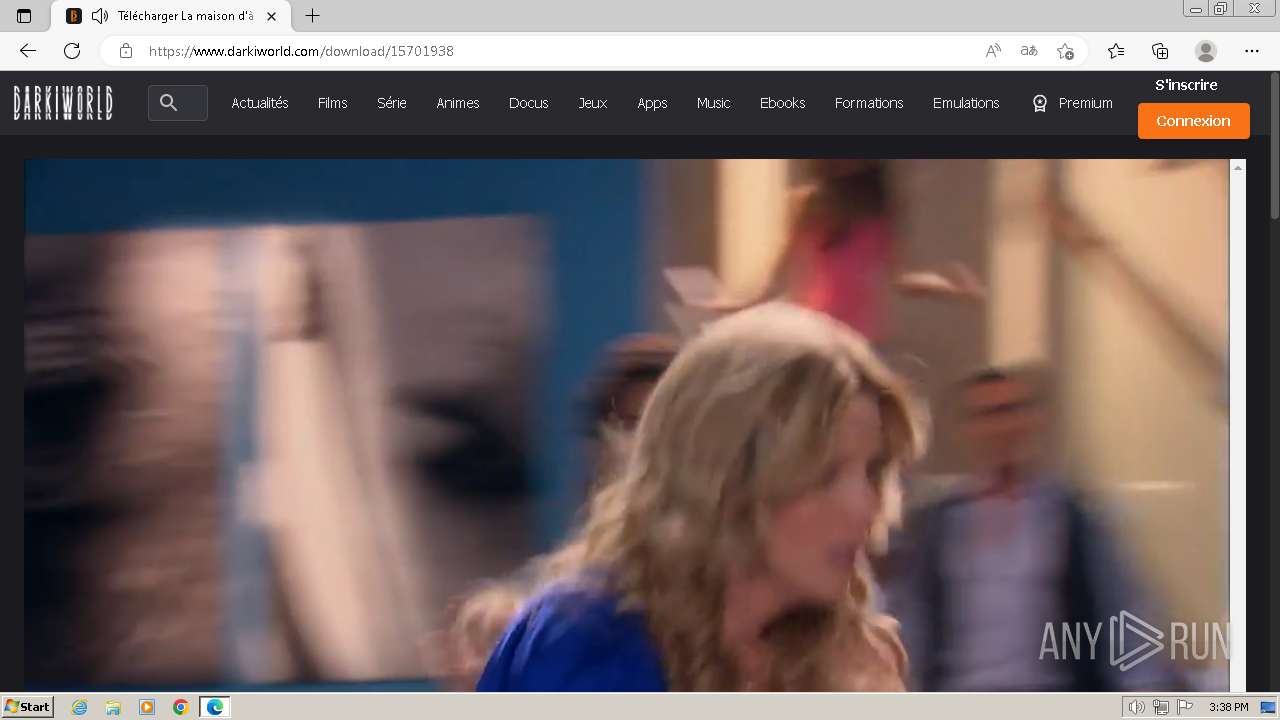Image resolution: width=1280 pixels, height=720 pixels.
Task: Open the tab actions menu icon
Action: tap(24, 16)
